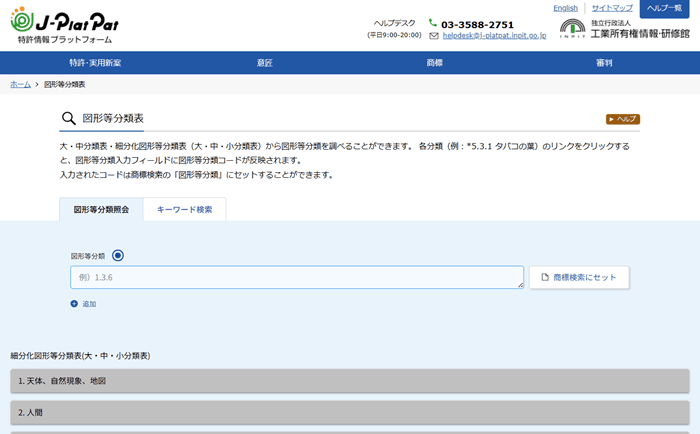
Task: Switch to the 図形等分類照会 tab
Action: [101, 209]
